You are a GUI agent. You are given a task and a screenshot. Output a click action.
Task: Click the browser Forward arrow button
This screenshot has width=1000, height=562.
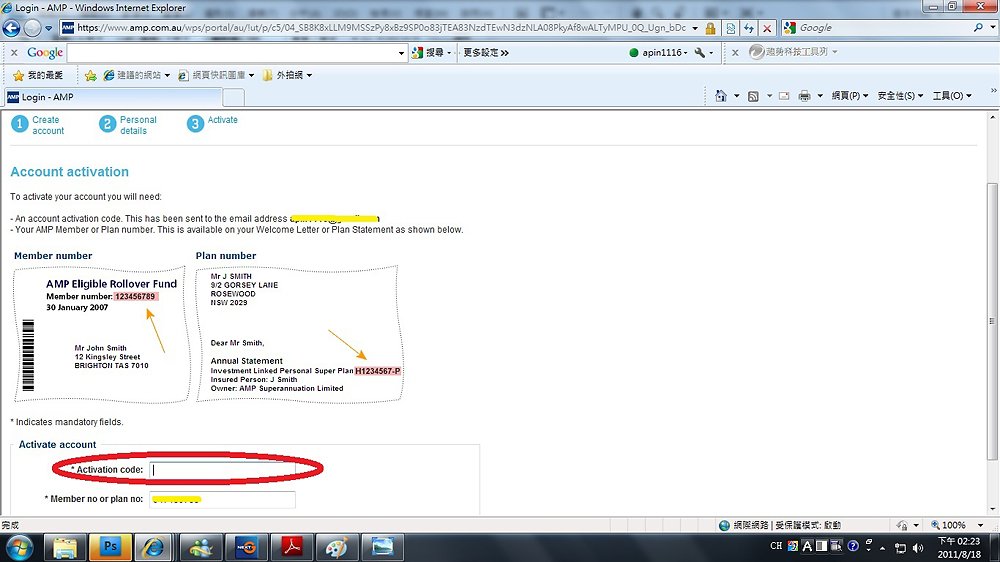pos(32,28)
